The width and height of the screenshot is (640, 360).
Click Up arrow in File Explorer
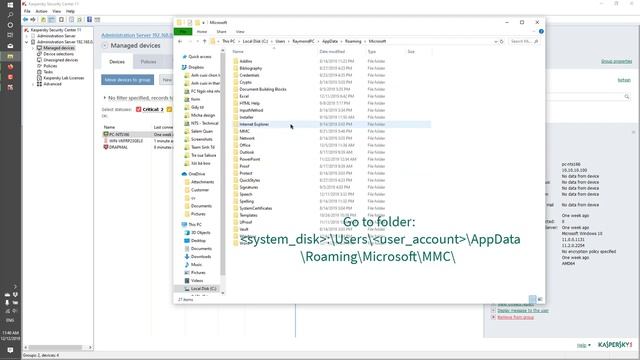point(204,41)
